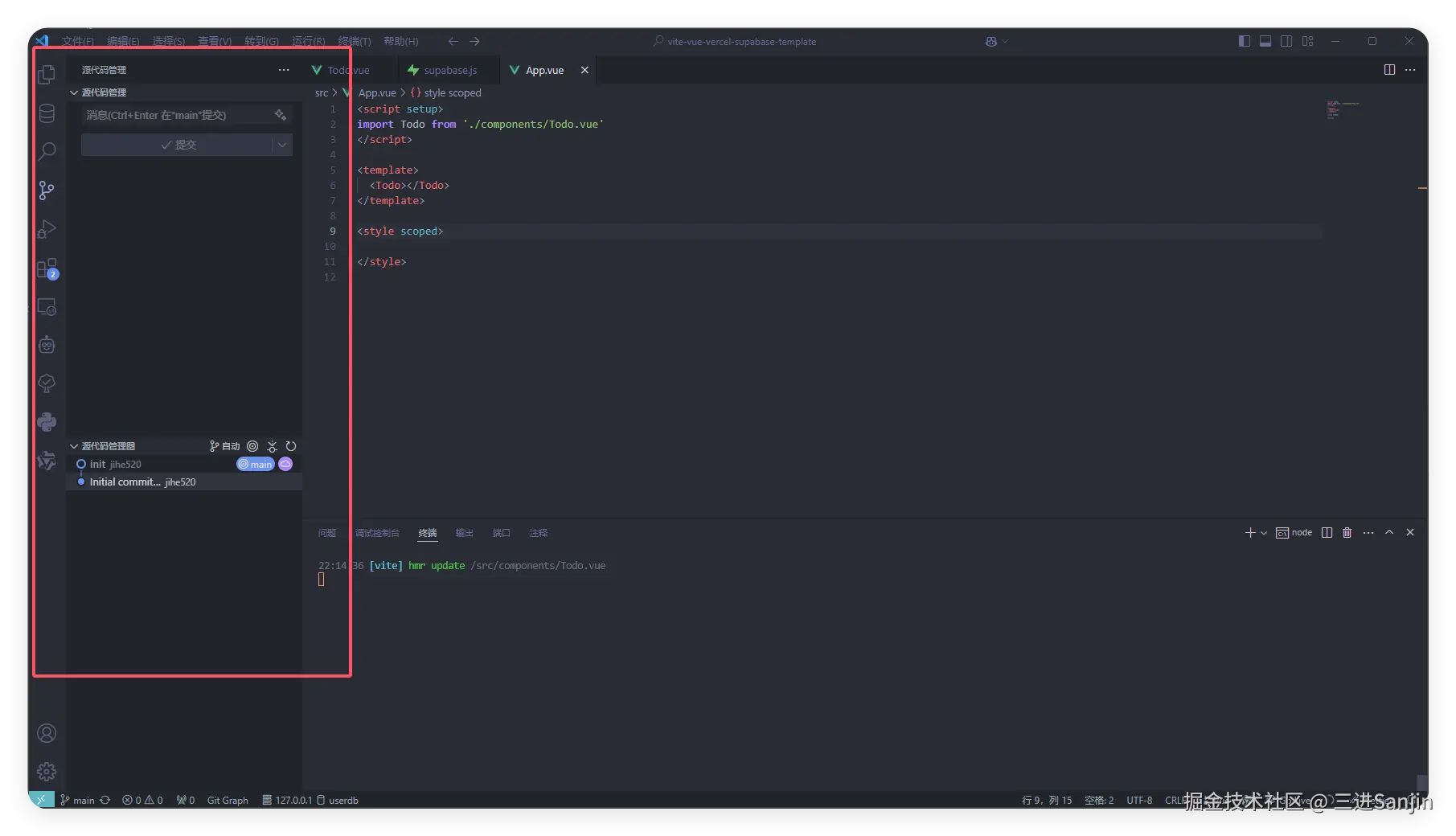Switch to the supabase.js editor tab
The width and height of the screenshot is (1456, 836).
tap(449, 70)
